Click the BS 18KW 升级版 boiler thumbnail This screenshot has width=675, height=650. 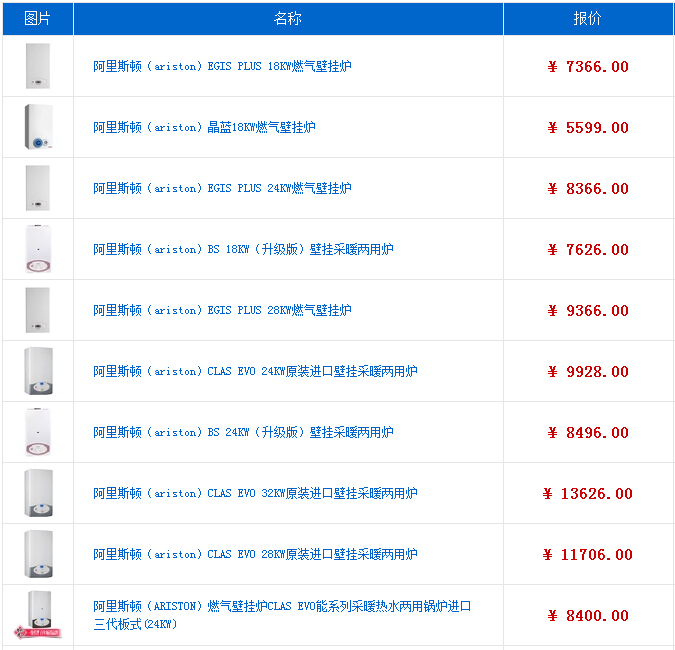[x=38, y=250]
